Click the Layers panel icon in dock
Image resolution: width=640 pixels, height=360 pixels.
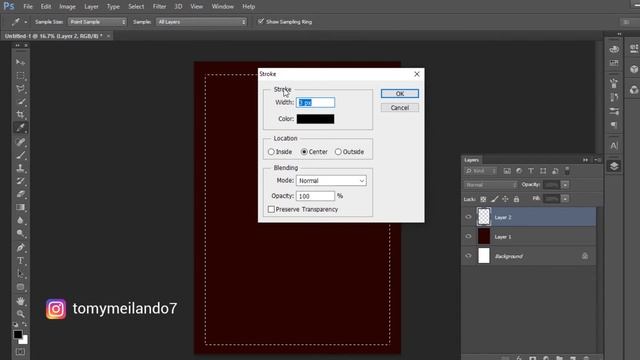(x=614, y=166)
